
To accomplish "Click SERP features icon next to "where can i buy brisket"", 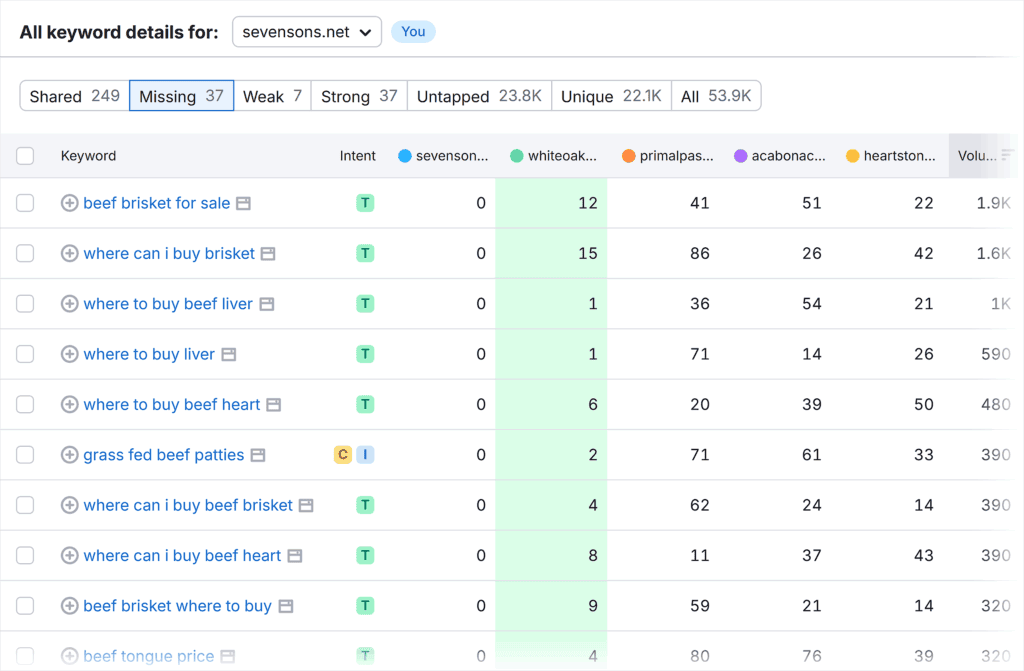I will pos(266,252).
